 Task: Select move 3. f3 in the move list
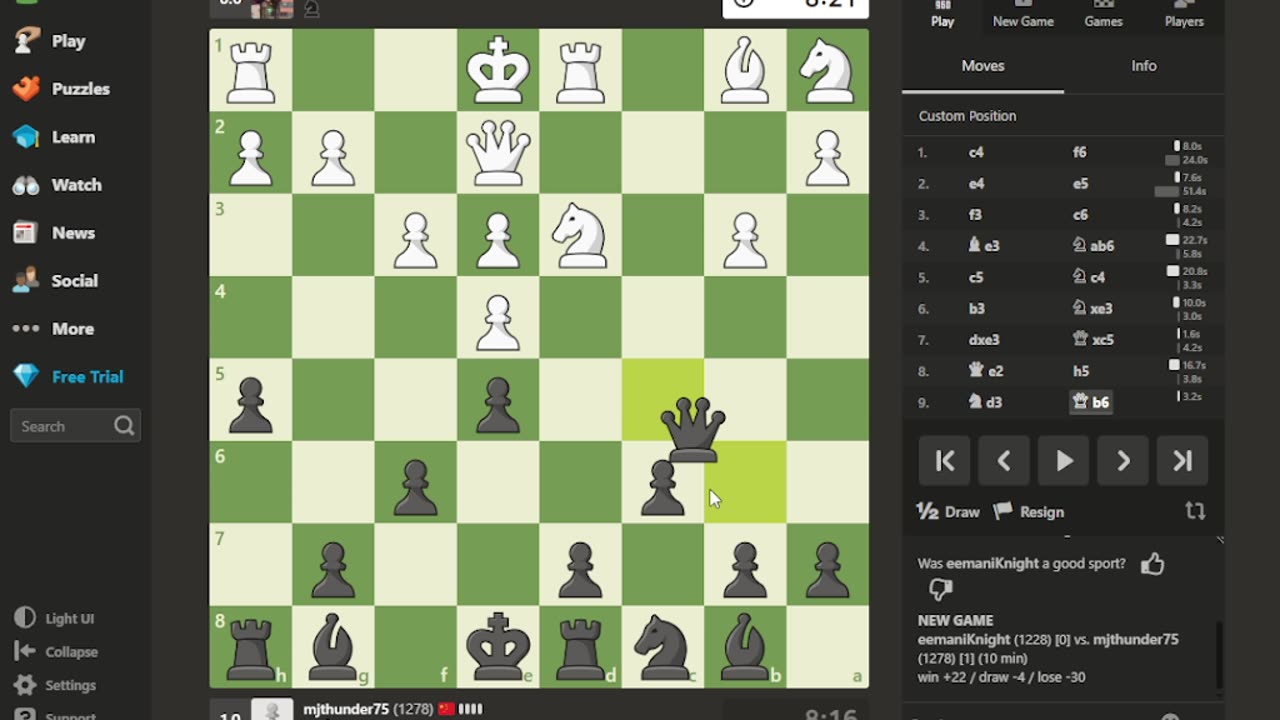point(975,215)
